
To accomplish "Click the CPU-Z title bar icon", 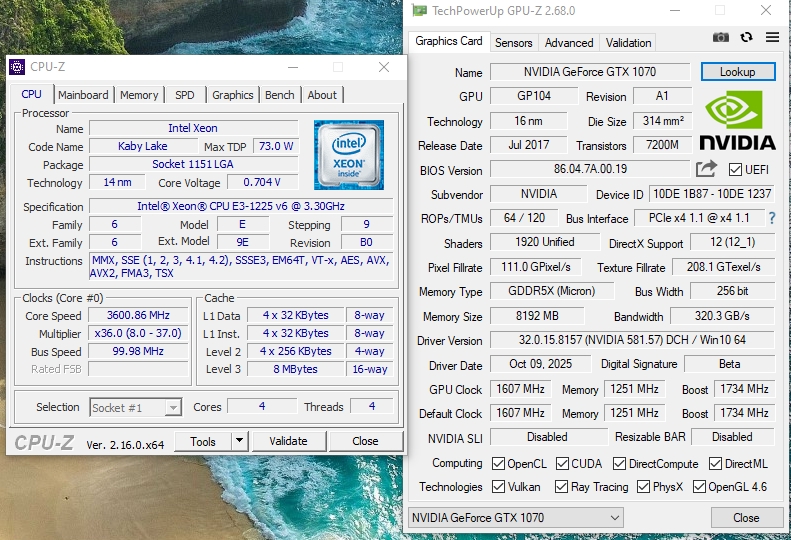I will pos(18,67).
